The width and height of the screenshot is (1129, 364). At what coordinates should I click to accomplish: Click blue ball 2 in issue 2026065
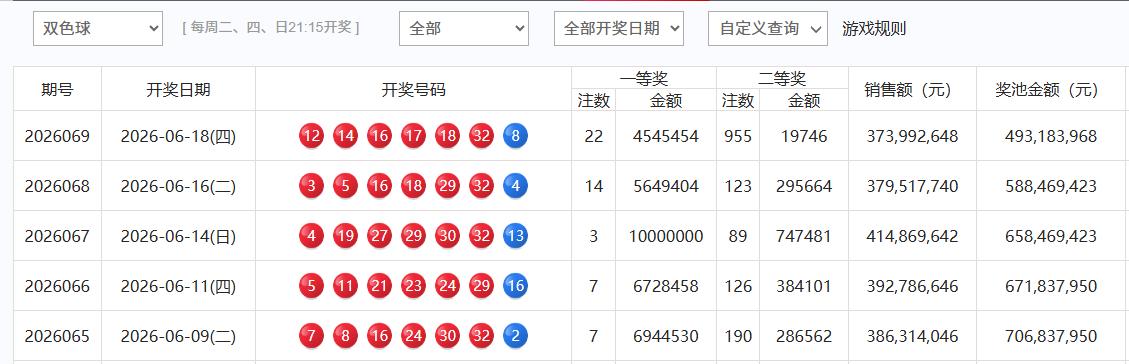tap(516, 336)
